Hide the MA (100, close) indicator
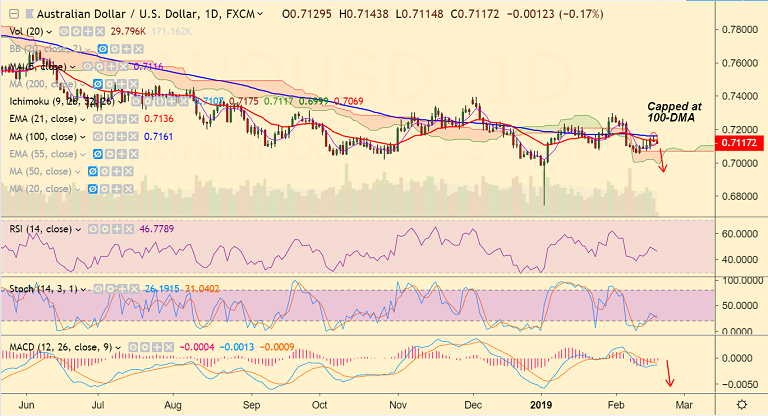 (97, 137)
